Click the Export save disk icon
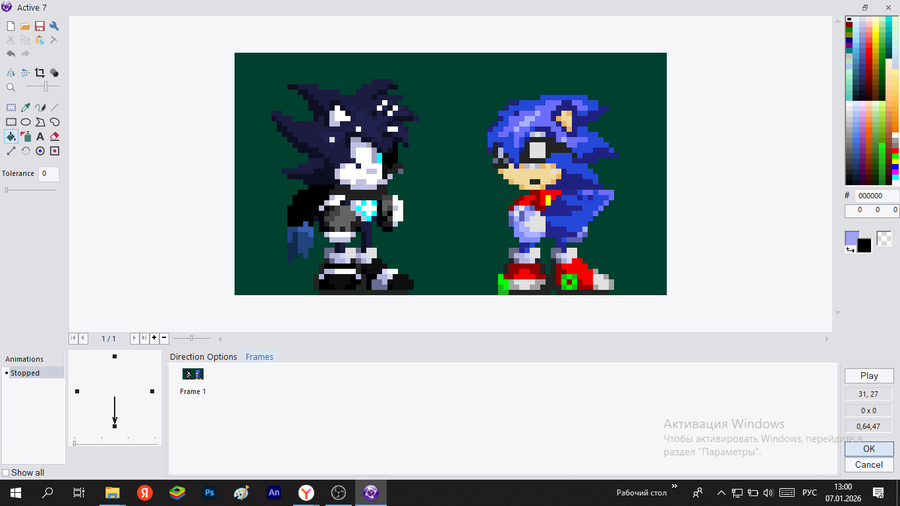Image resolution: width=900 pixels, height=506 pixels. coord(40,26)
